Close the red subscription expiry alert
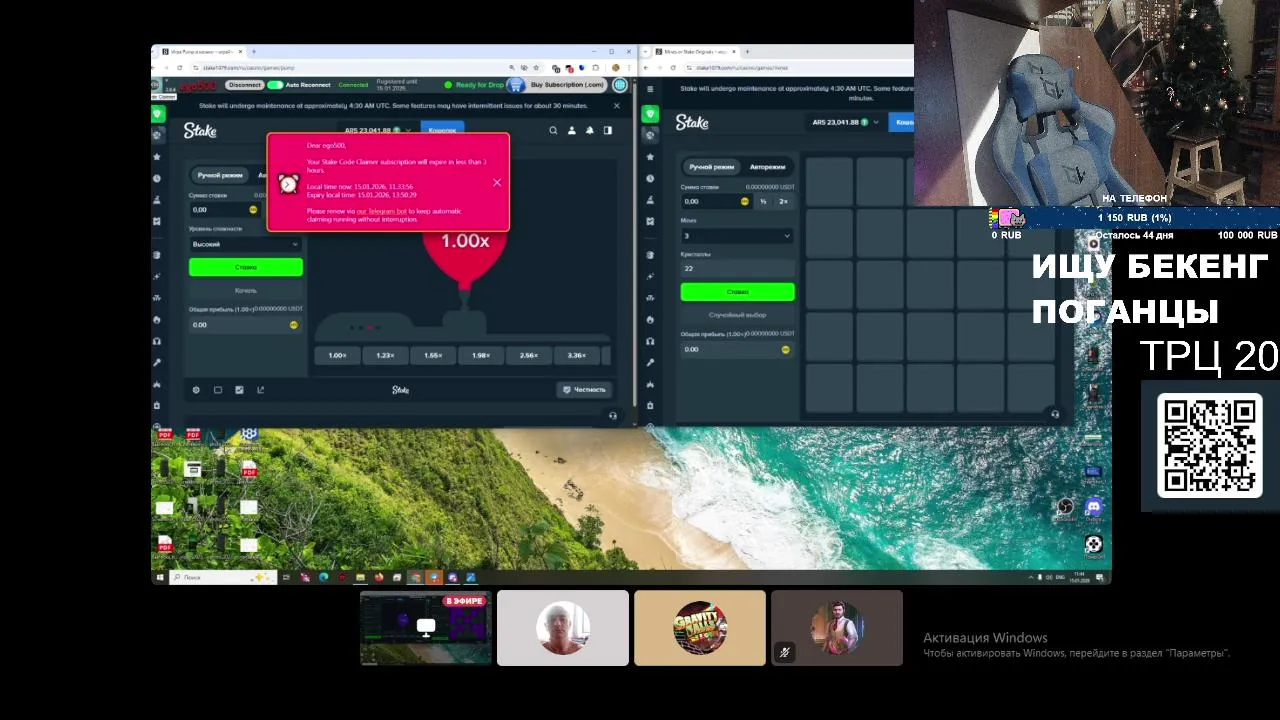The height and width of the screenshot is (720, 1280). tap(497, 182)
